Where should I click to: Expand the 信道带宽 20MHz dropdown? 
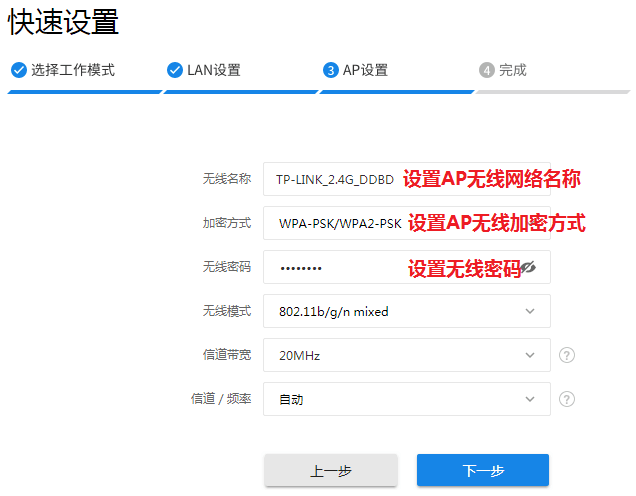click(406, 355)
